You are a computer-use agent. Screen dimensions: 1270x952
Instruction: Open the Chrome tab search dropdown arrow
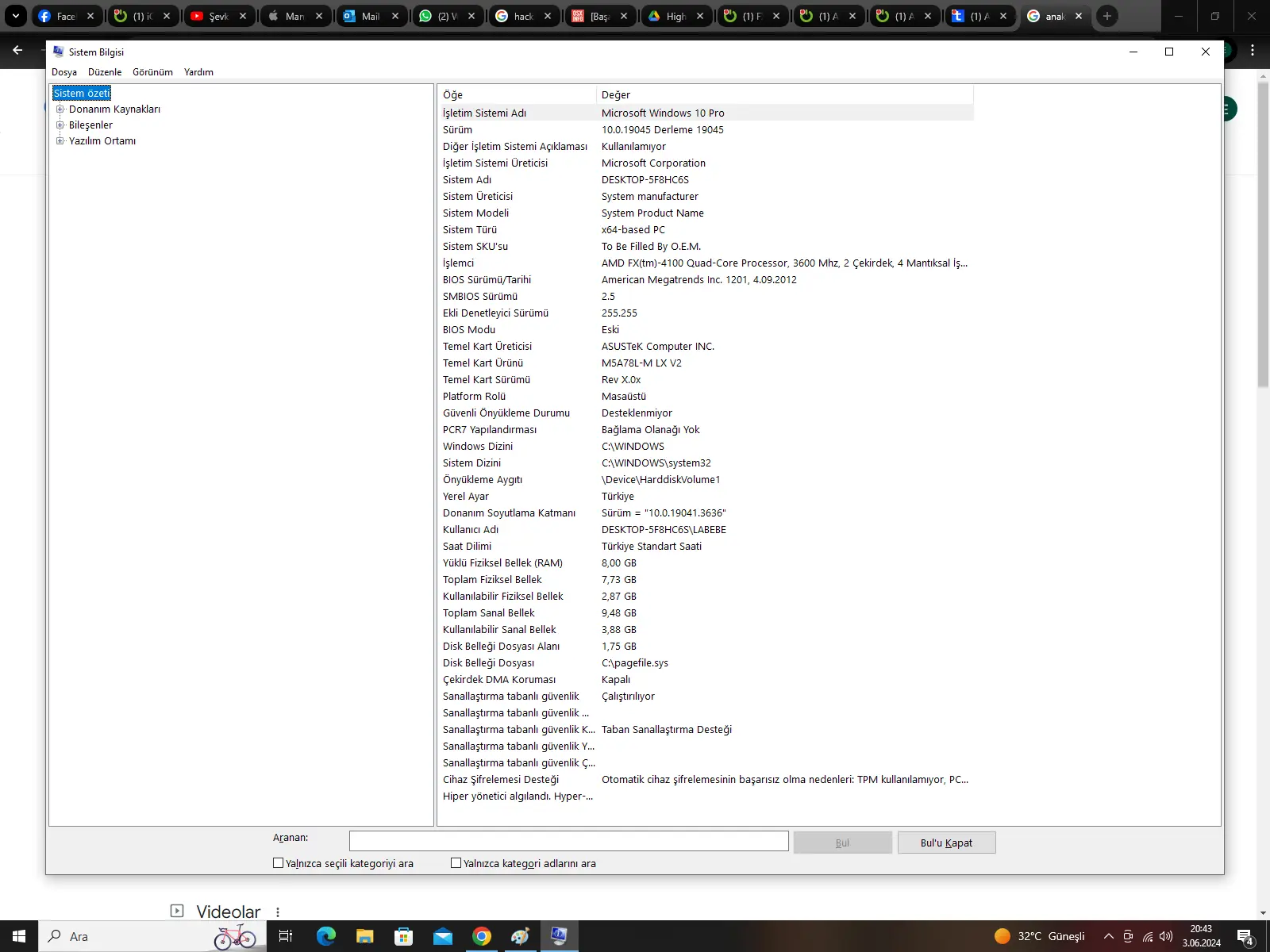pyautogui.click(x=15, y=16)
